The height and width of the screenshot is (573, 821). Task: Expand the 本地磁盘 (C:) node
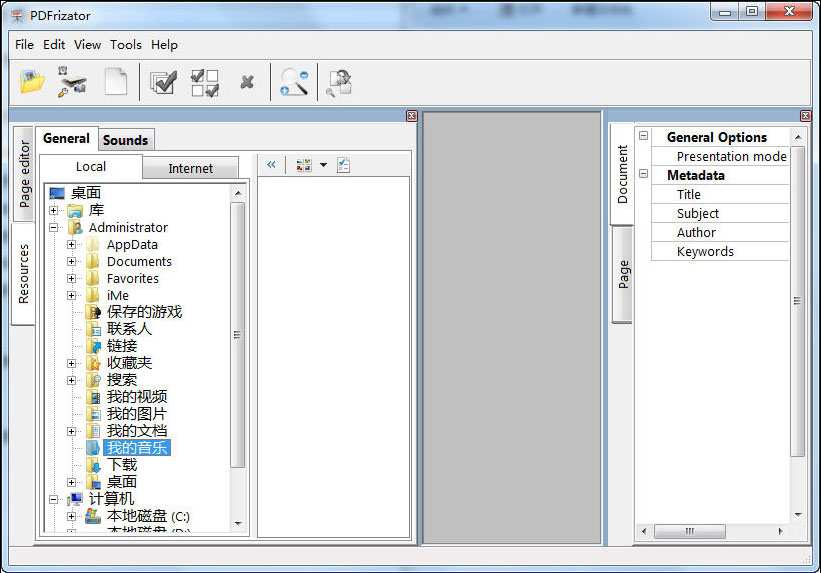(72, 516)
